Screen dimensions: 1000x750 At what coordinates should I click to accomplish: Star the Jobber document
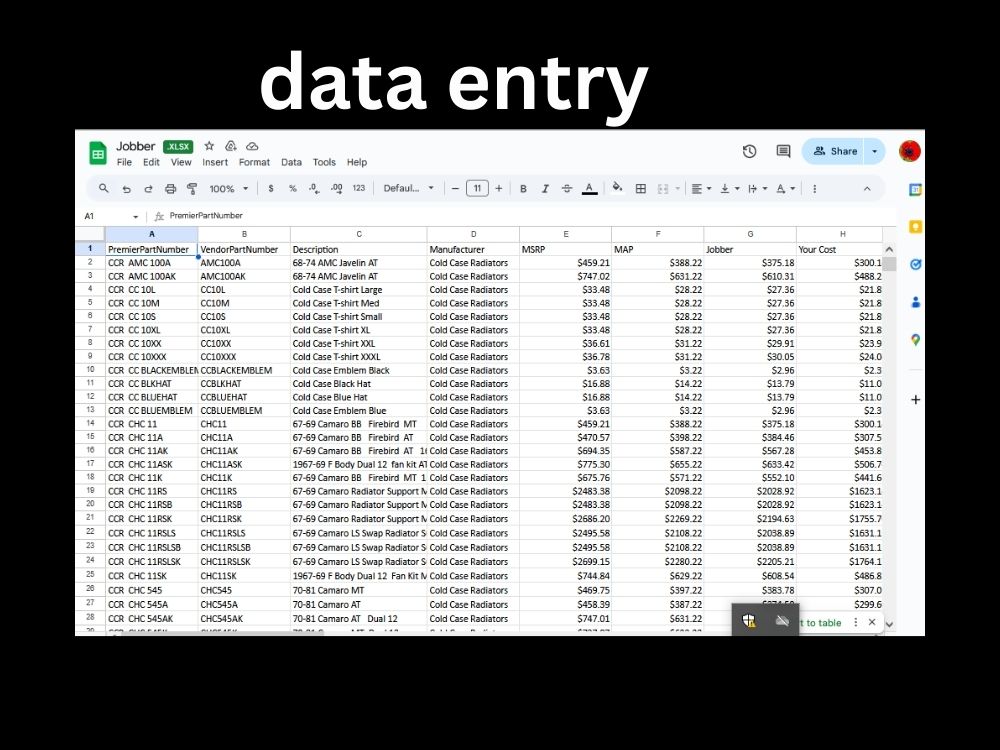pyautogui.click(x=209, y=146)
